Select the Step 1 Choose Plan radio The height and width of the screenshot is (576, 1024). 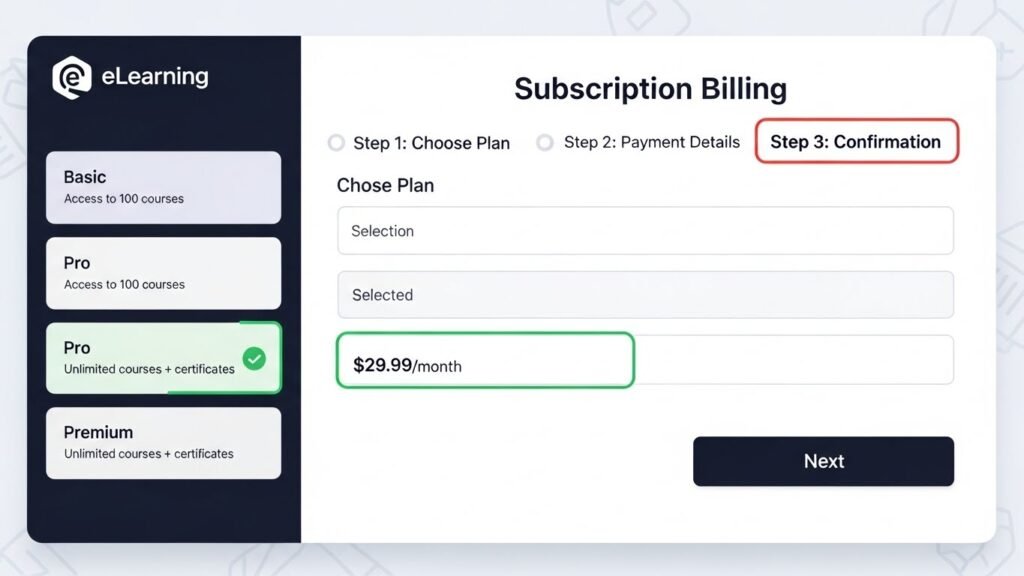[x=336, y=143]
